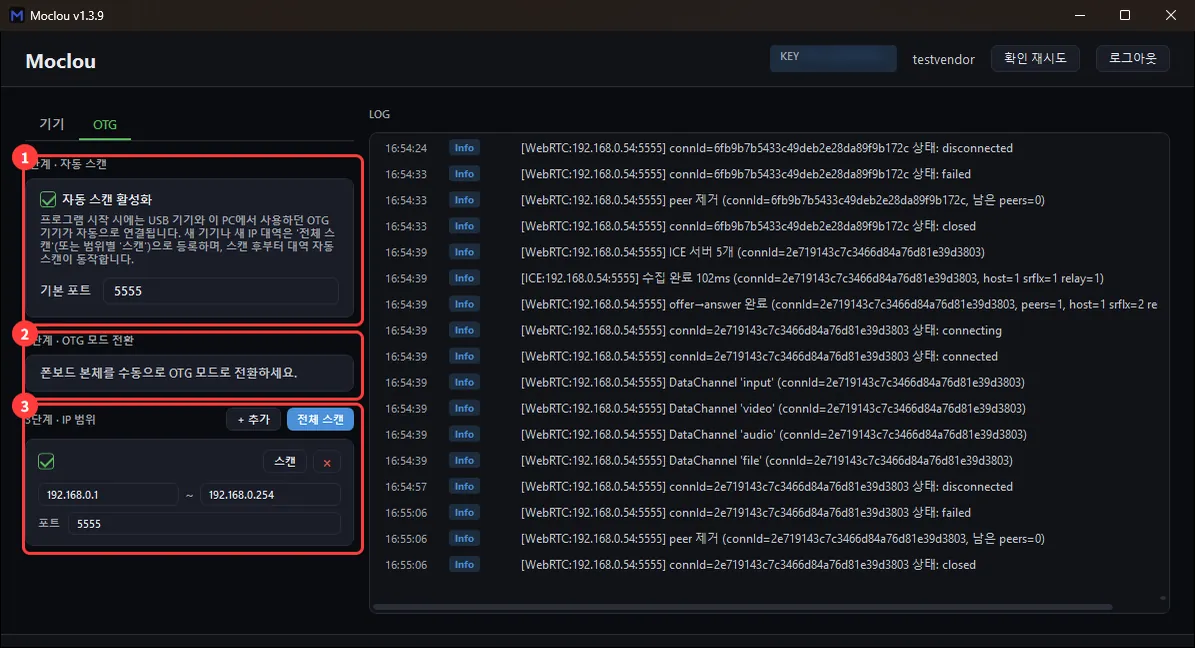The image size is (1195, 648).
Task: Click the 확인 재시도 button
Action: coord(1035,59)
